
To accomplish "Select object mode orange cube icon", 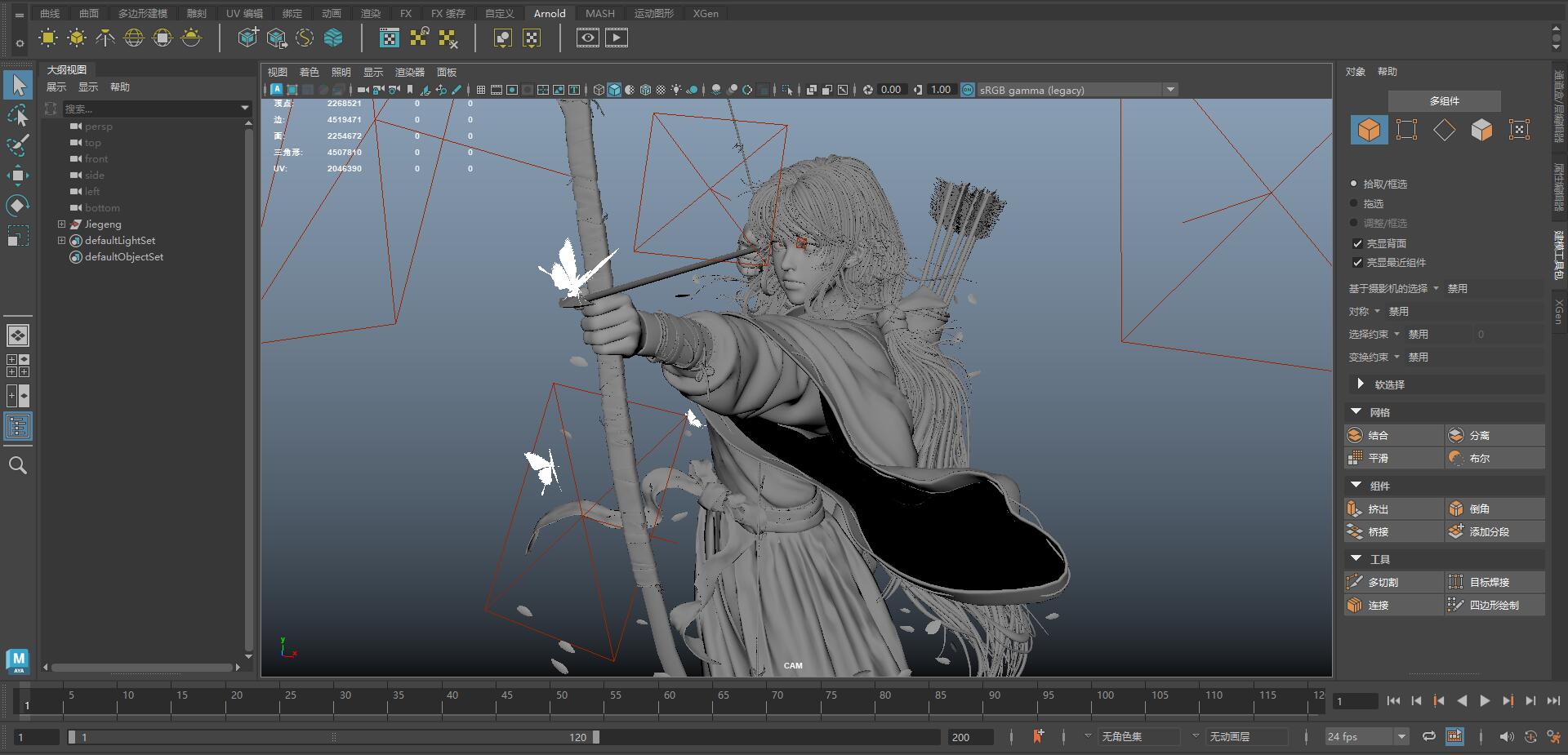I will [x=1369, y=130].
